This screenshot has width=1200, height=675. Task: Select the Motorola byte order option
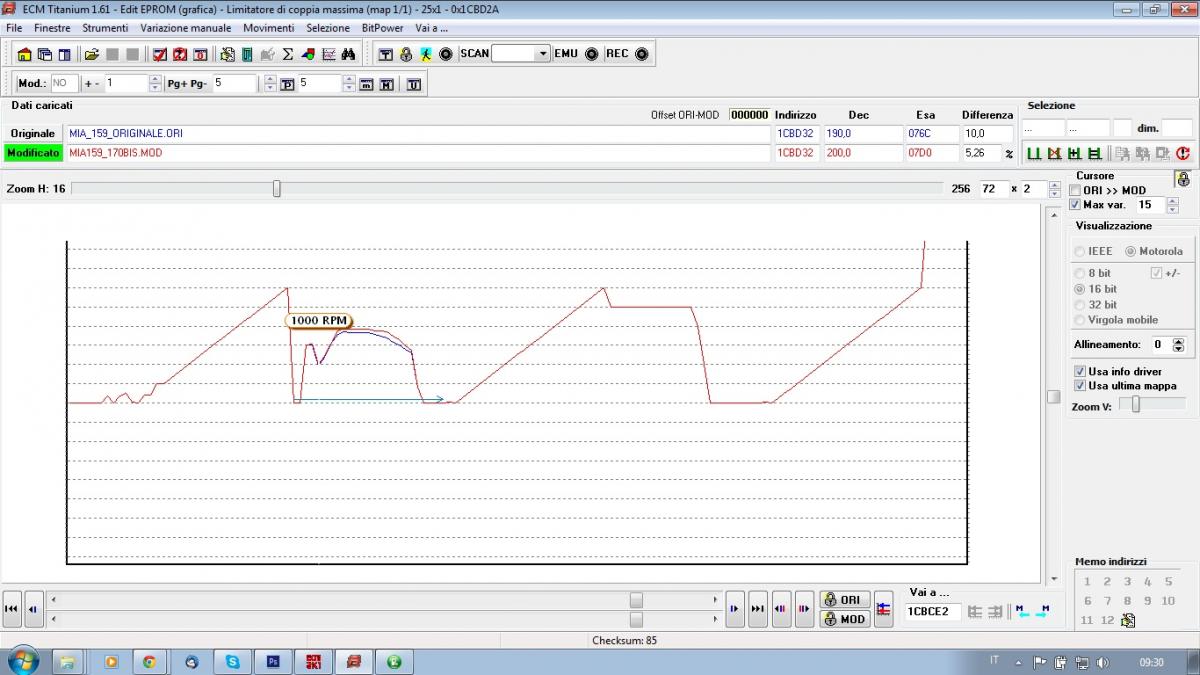1131,251
